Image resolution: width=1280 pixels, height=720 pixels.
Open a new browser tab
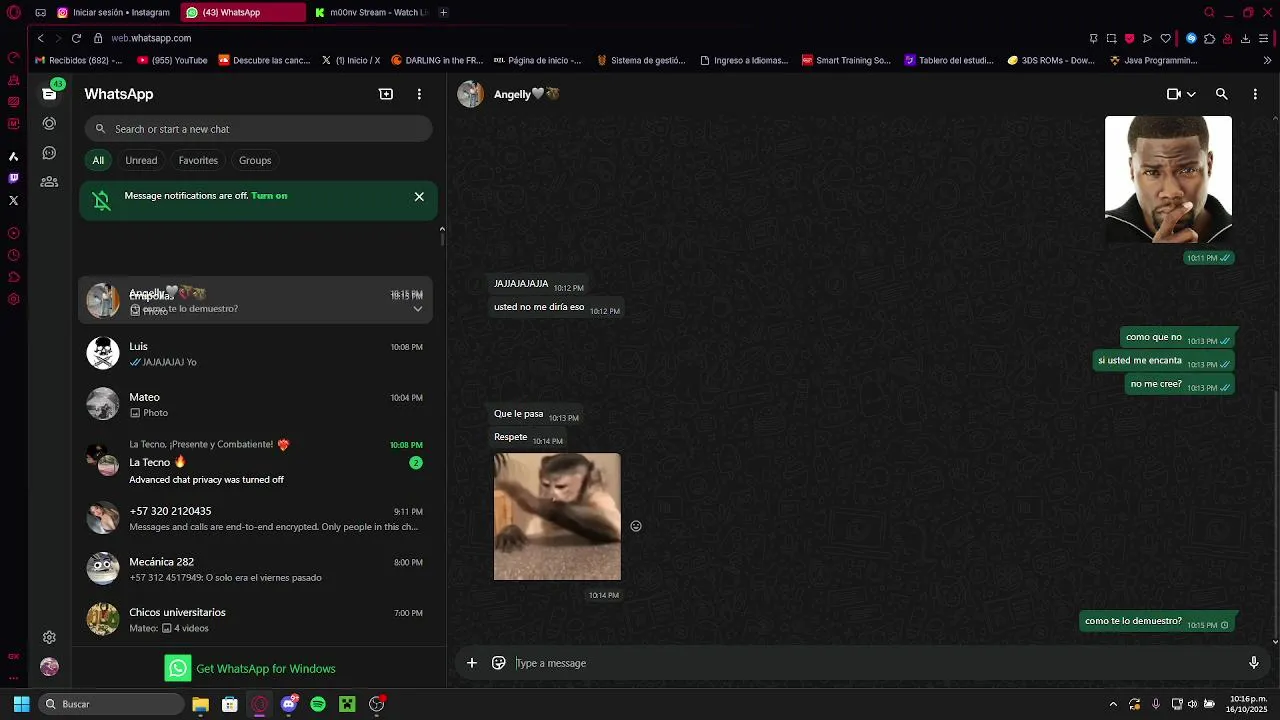coord(443,12)
